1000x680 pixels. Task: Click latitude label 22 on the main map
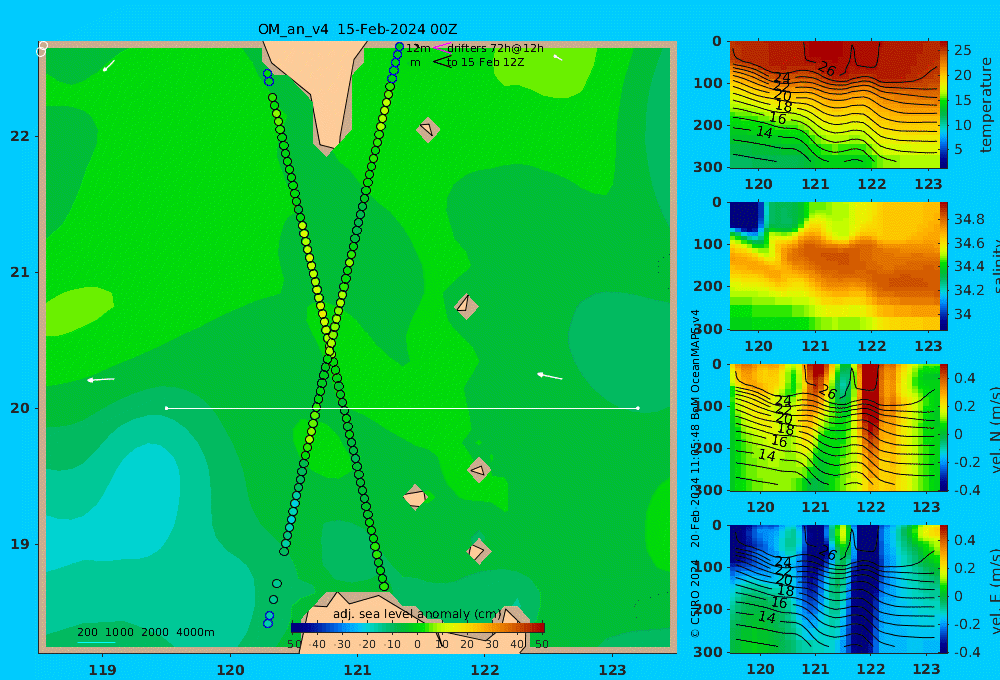click(x=20, y=137)
